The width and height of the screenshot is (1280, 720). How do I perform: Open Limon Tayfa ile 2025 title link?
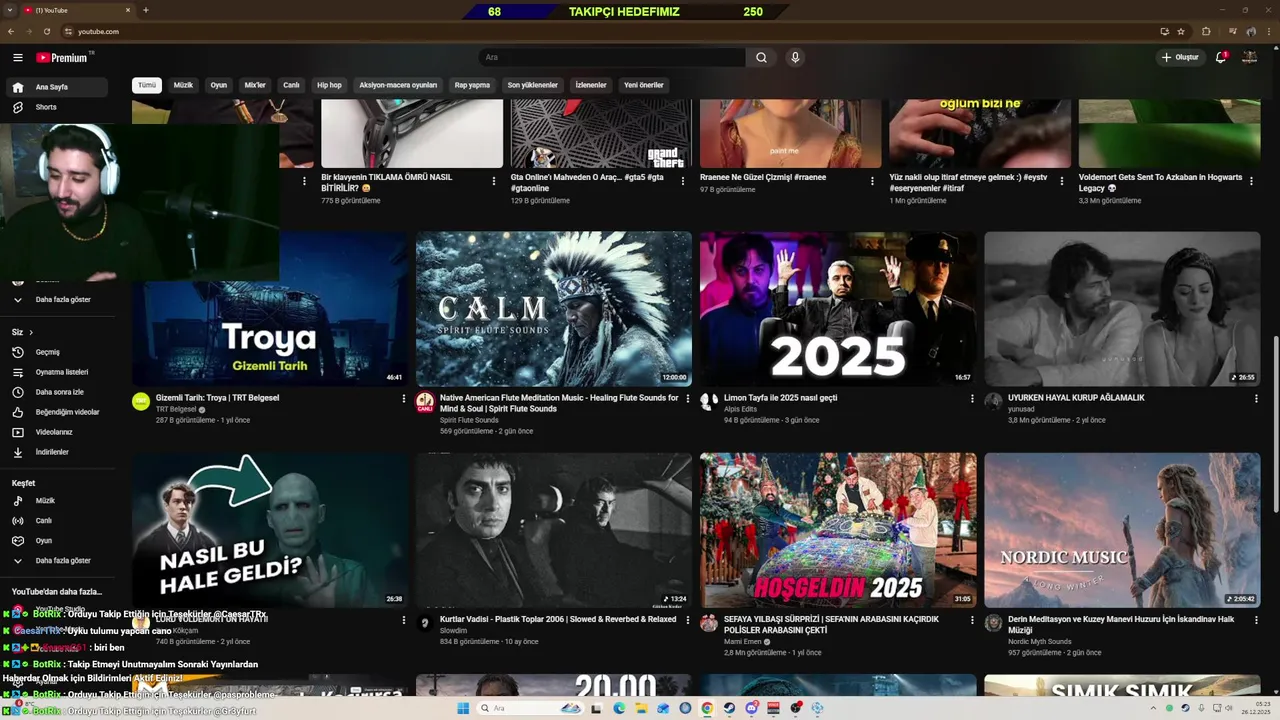(781, 398)
